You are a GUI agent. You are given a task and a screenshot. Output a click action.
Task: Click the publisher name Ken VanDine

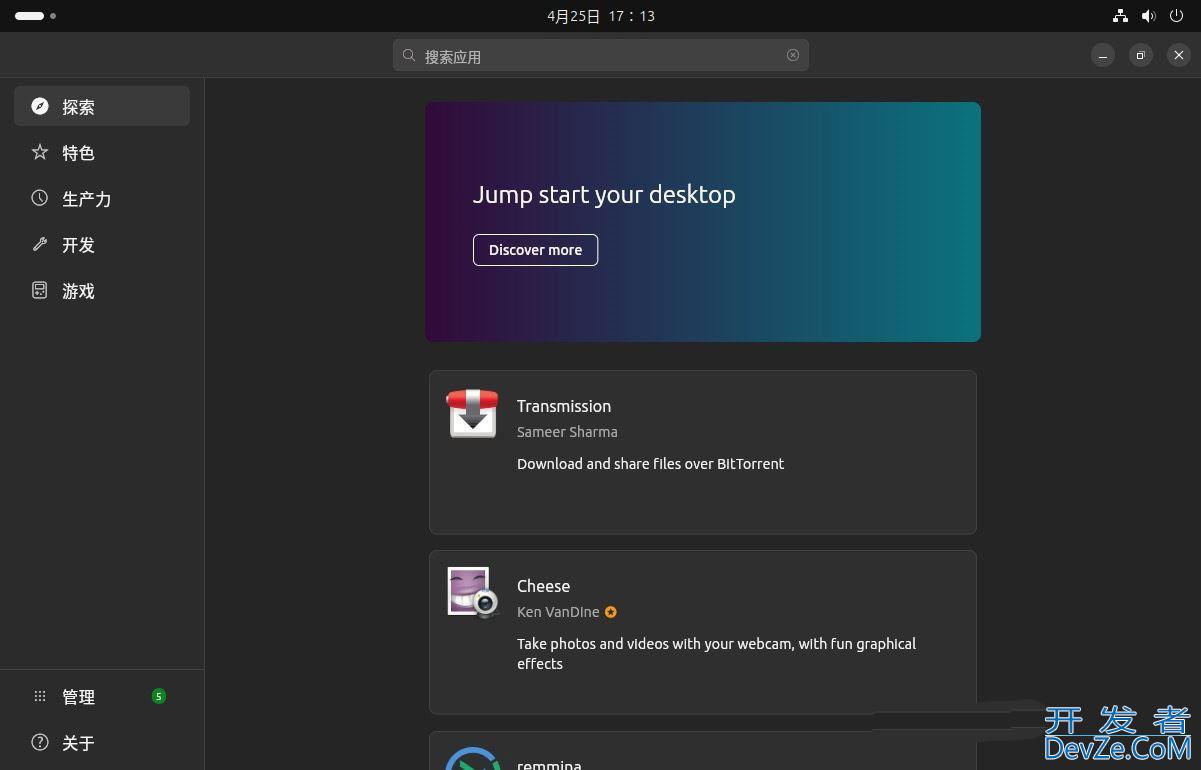point(558,612)
